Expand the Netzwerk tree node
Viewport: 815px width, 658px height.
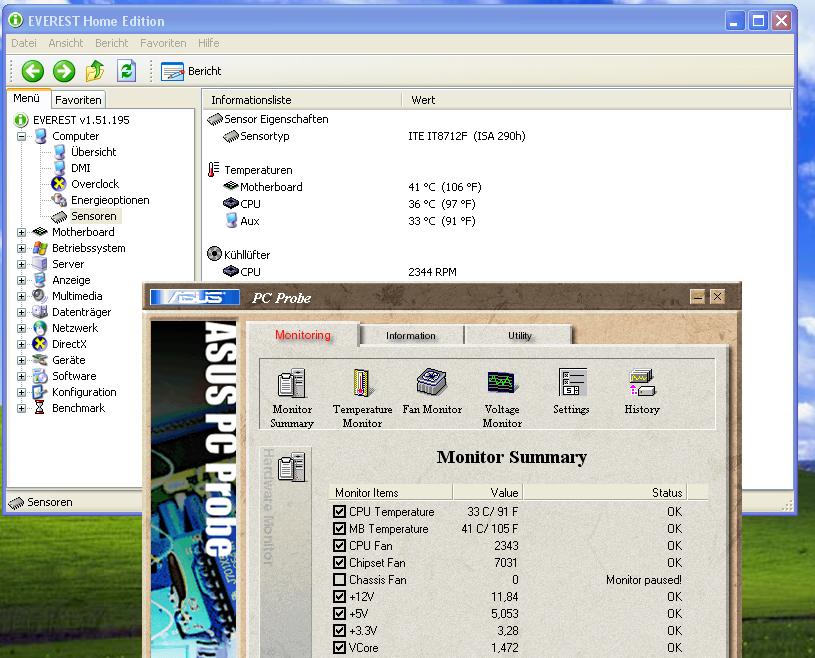(21, 328)
